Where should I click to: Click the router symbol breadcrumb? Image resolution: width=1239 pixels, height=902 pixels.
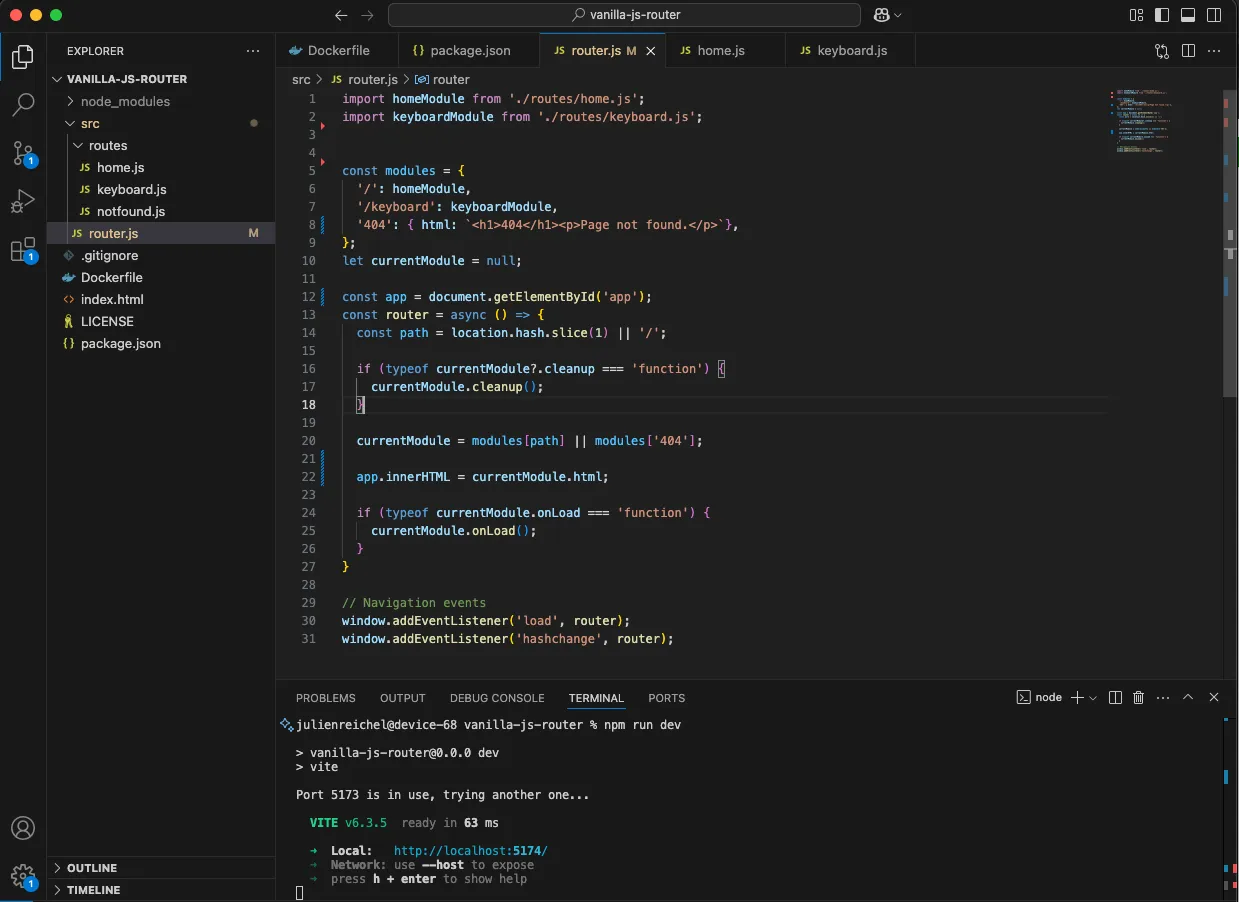point(442,79)
